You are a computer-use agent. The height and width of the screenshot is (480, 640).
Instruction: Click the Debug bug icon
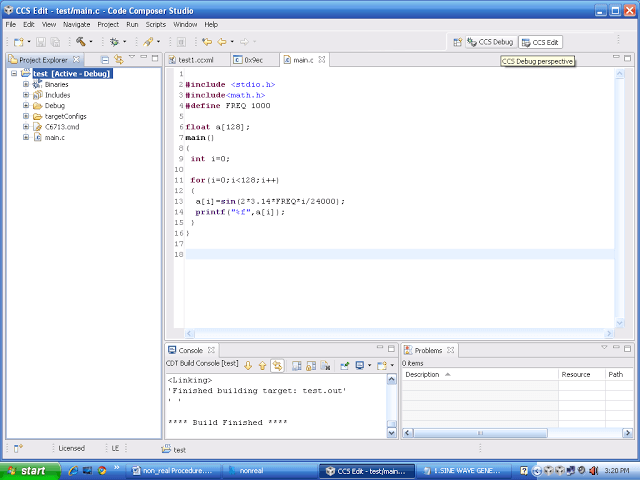[x=114, y=42]
